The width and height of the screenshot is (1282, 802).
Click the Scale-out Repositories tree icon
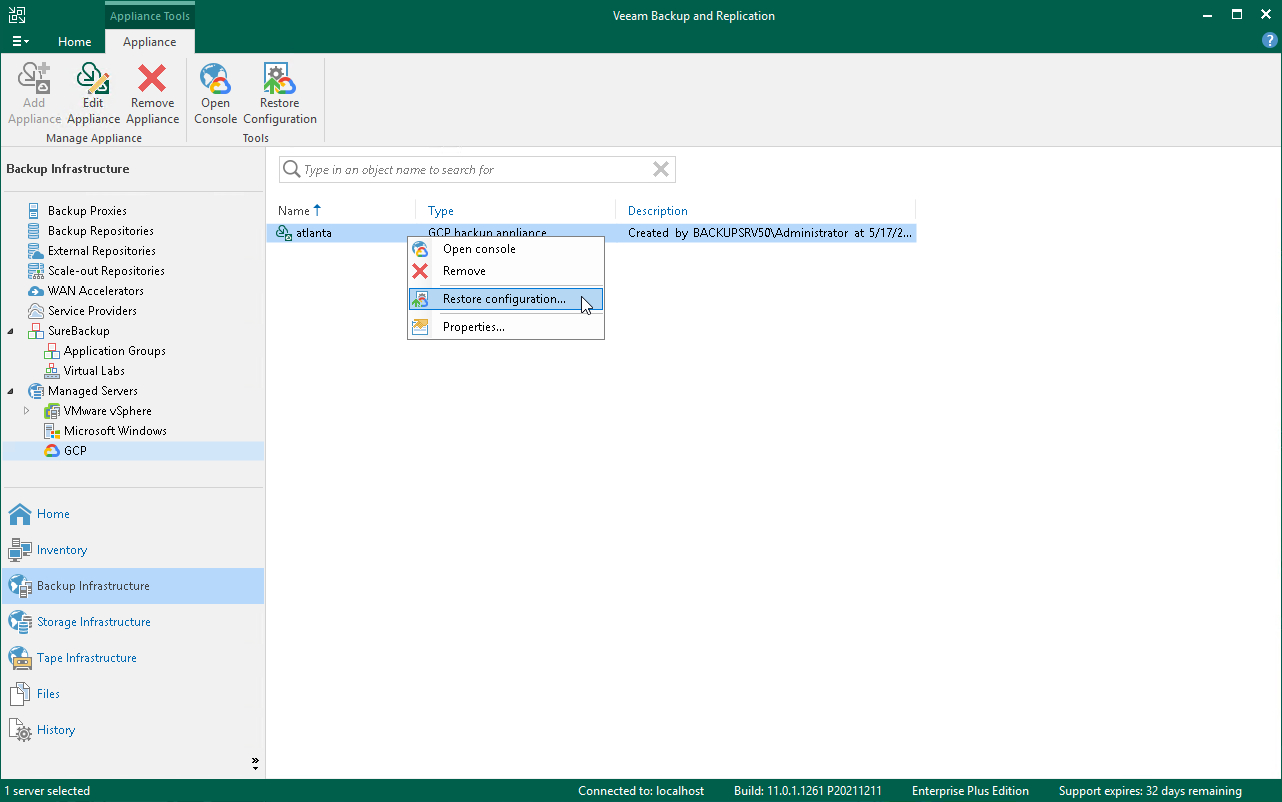pos(36,271)
